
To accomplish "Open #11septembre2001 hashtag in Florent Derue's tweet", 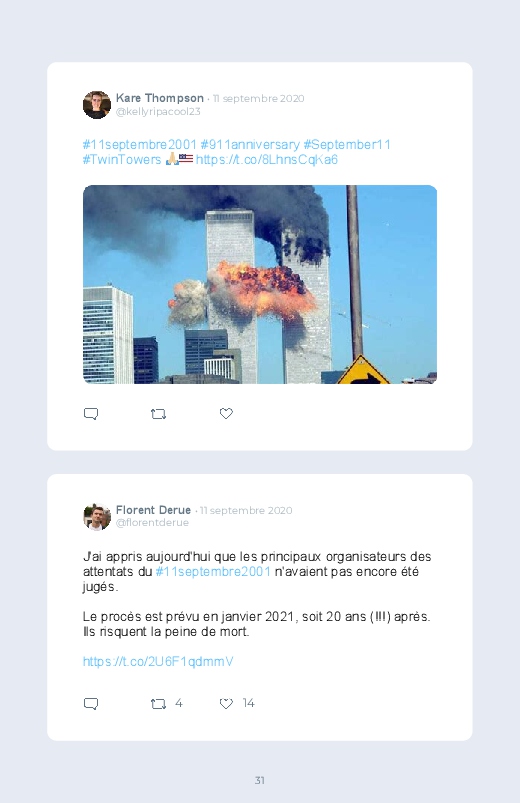I will point(213,572).
